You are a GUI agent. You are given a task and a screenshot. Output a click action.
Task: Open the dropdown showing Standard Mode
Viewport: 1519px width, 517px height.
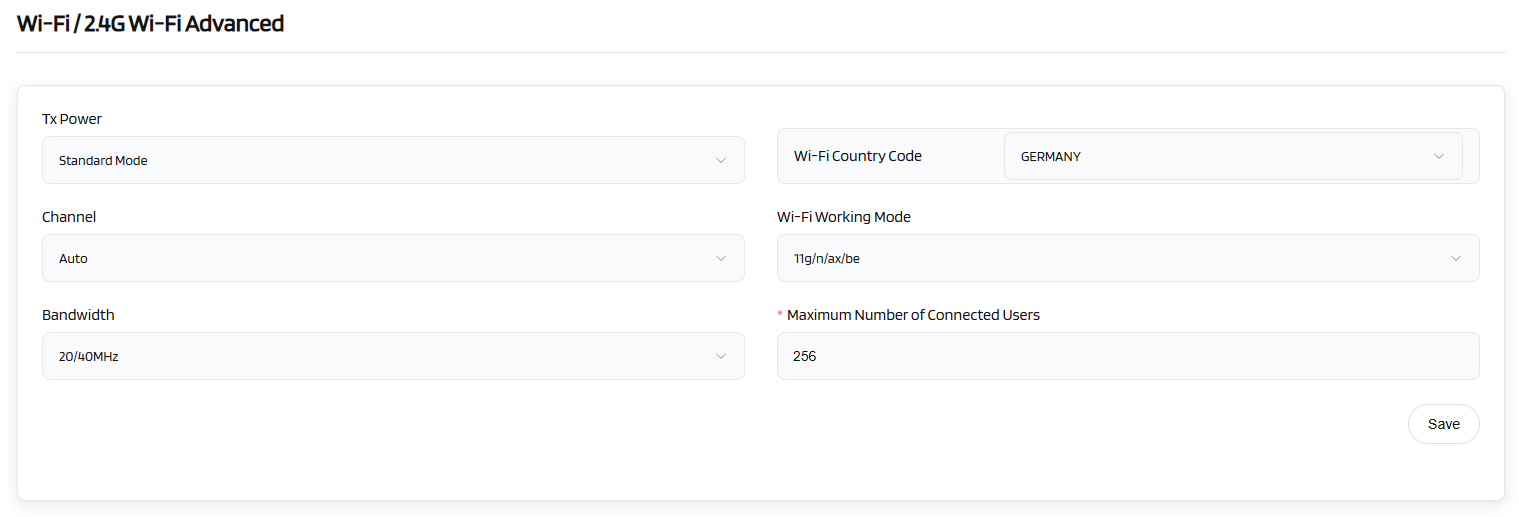pyautogui.click(x=380, y=160)
